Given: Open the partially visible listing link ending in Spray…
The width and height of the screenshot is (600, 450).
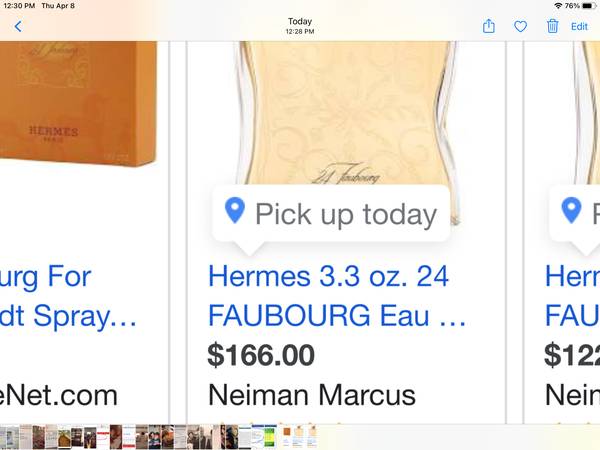Looking at the screenshot, I should 68,297.
